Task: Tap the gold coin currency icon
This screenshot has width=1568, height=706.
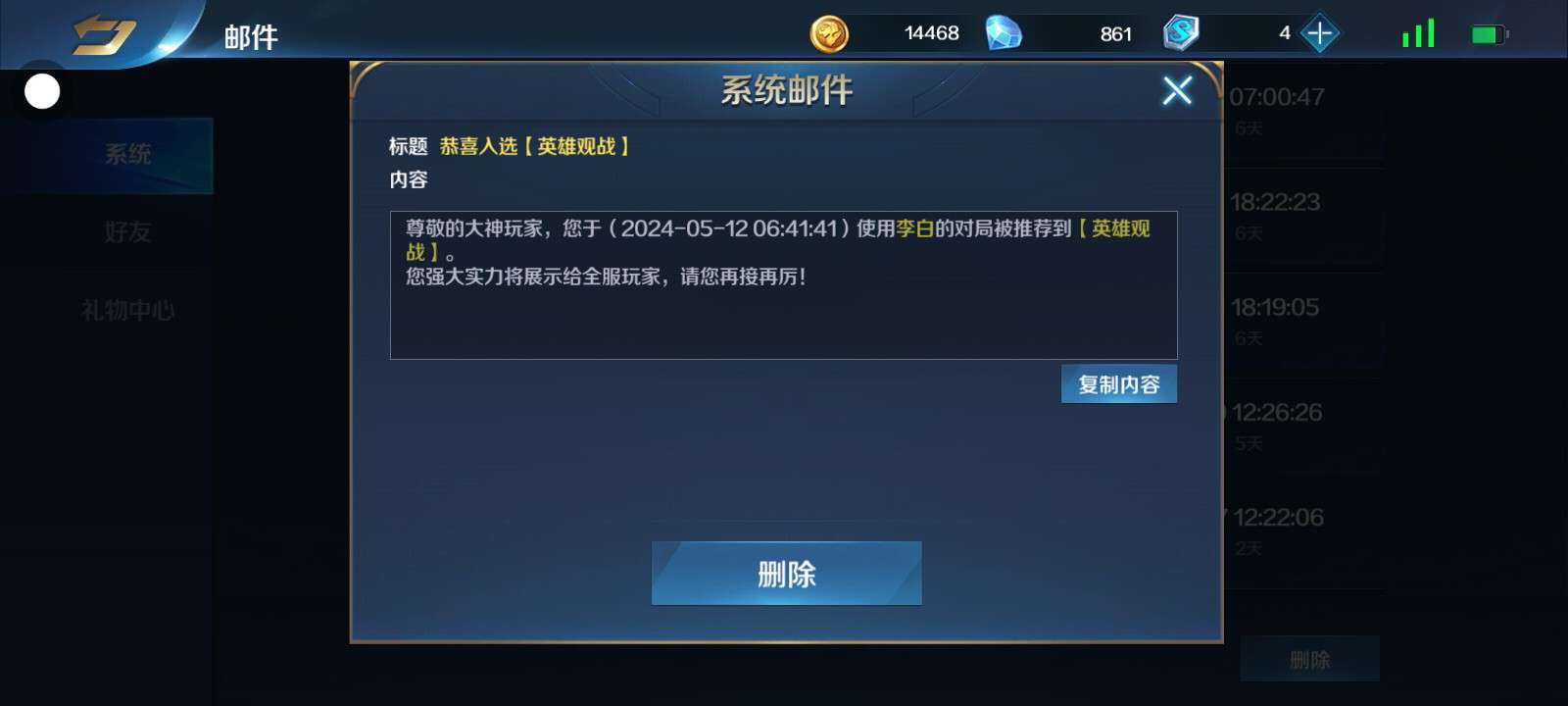Action: coord(829,34)
